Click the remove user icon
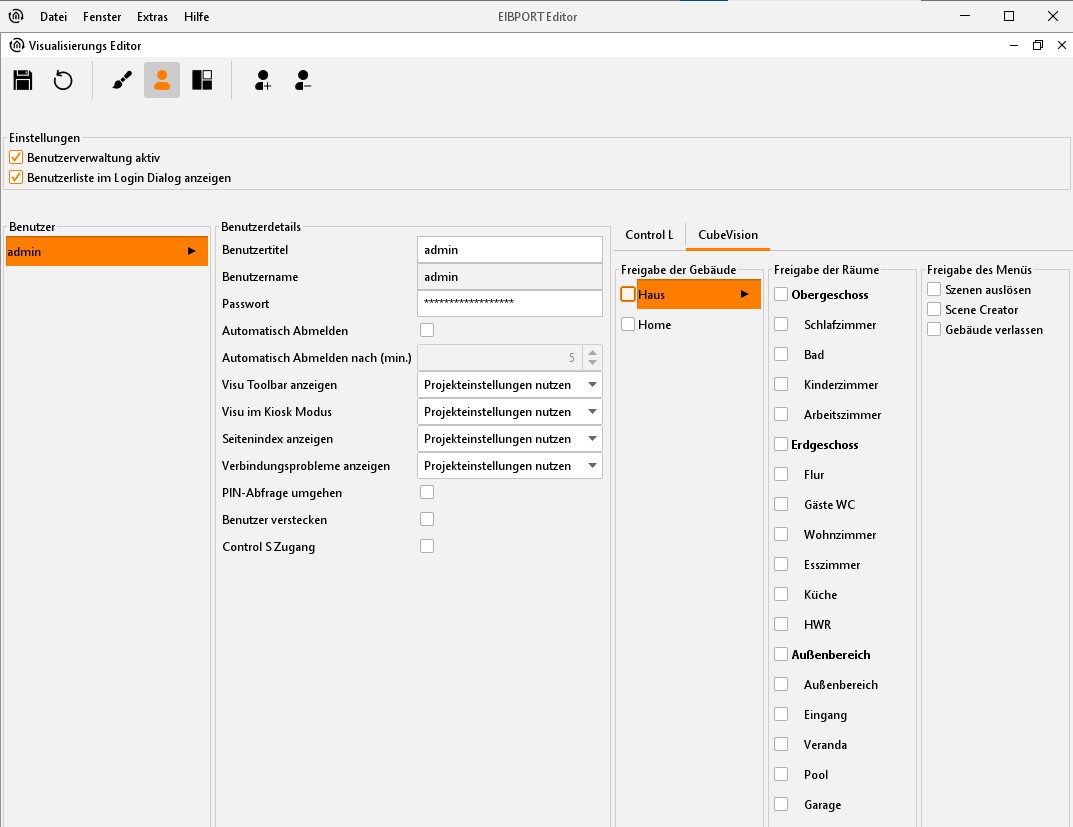The height and width of the screenshot is (827, 1073). point(304,81)
